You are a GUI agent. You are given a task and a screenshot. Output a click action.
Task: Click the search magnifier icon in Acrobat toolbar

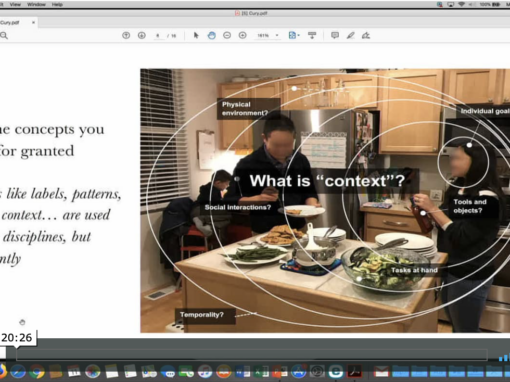4,36
